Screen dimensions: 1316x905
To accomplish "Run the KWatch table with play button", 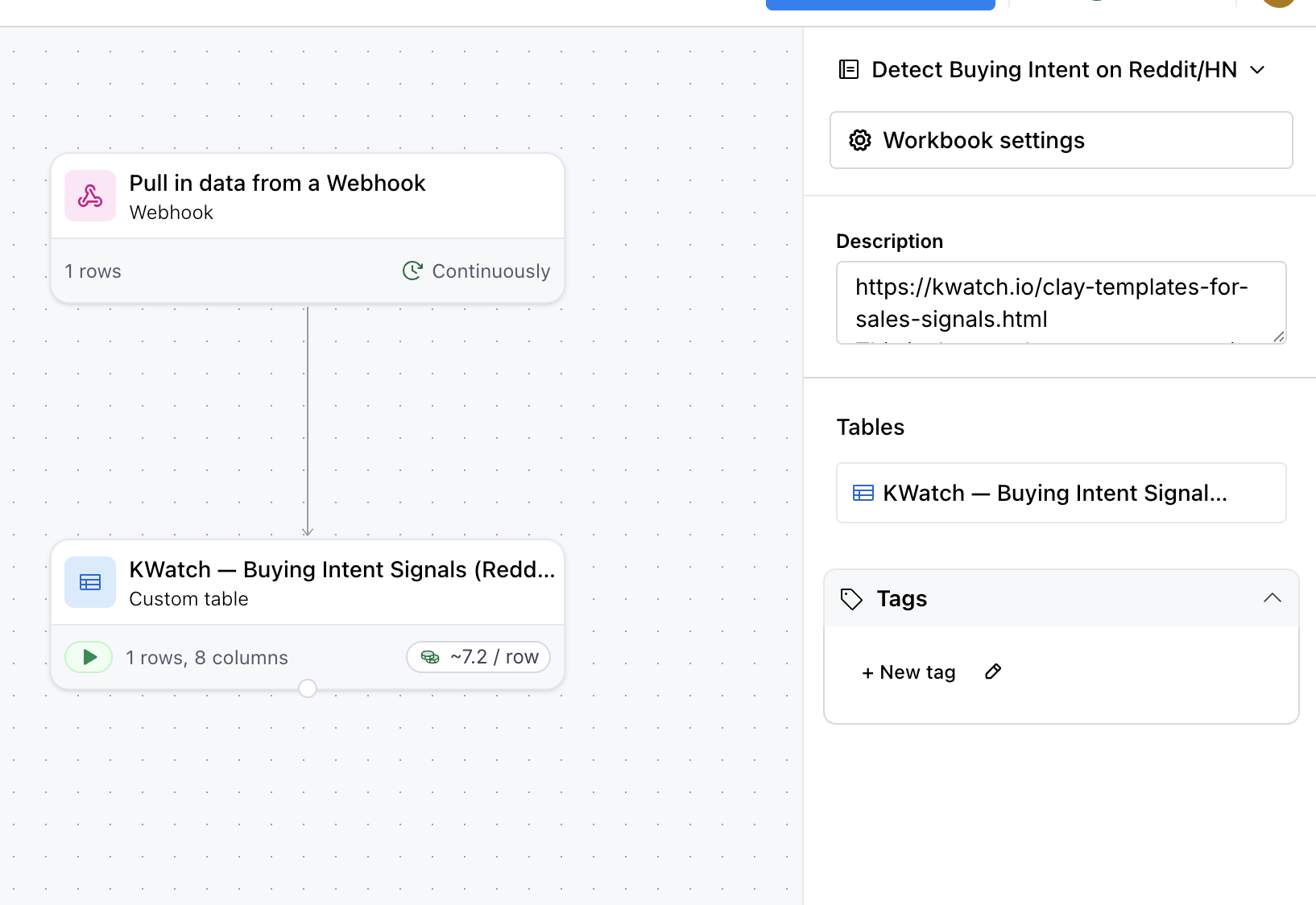I will coord(89,657).
